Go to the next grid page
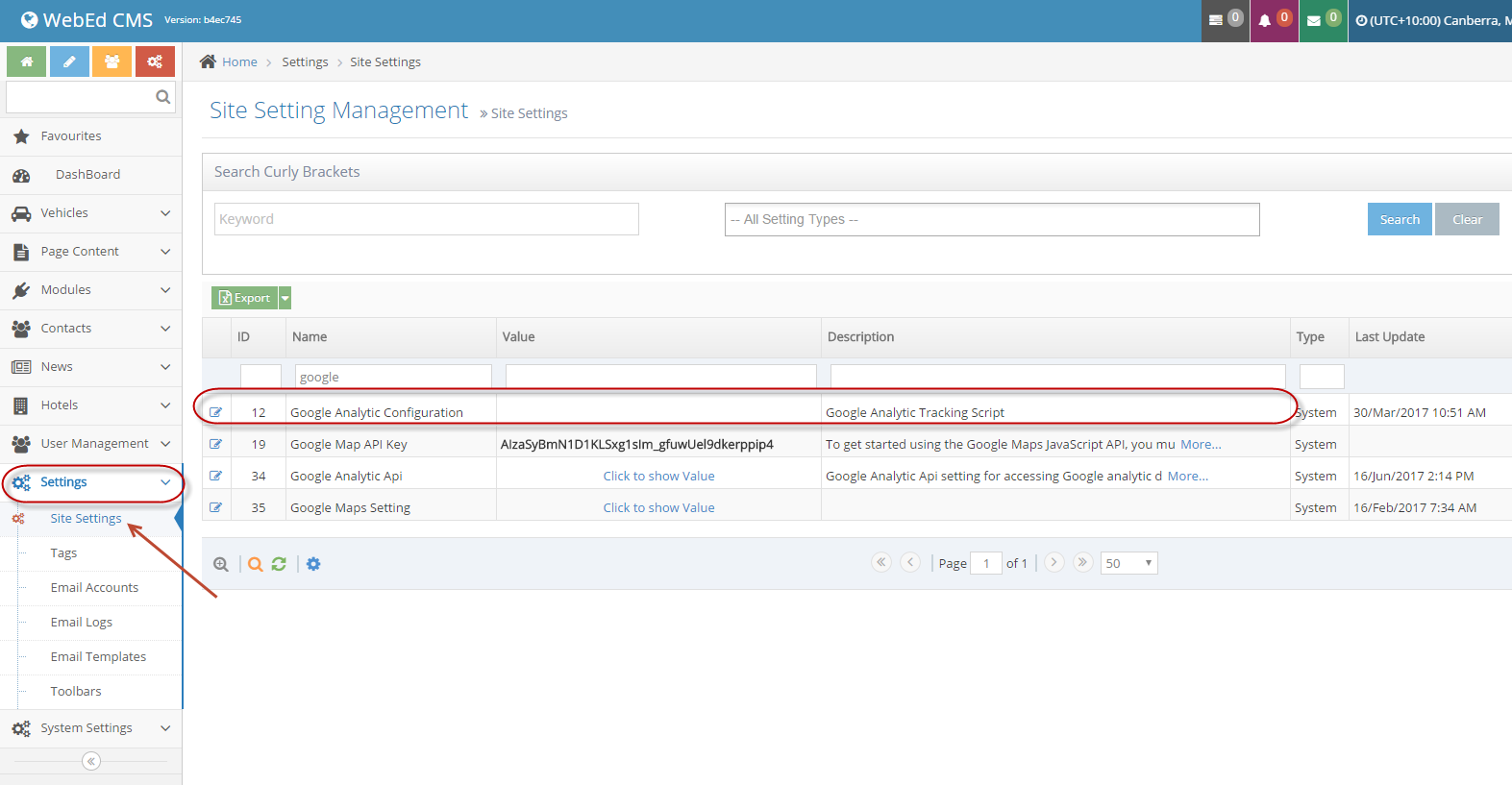Screen dimensions: 1512x785 [x=1054, y=562]
